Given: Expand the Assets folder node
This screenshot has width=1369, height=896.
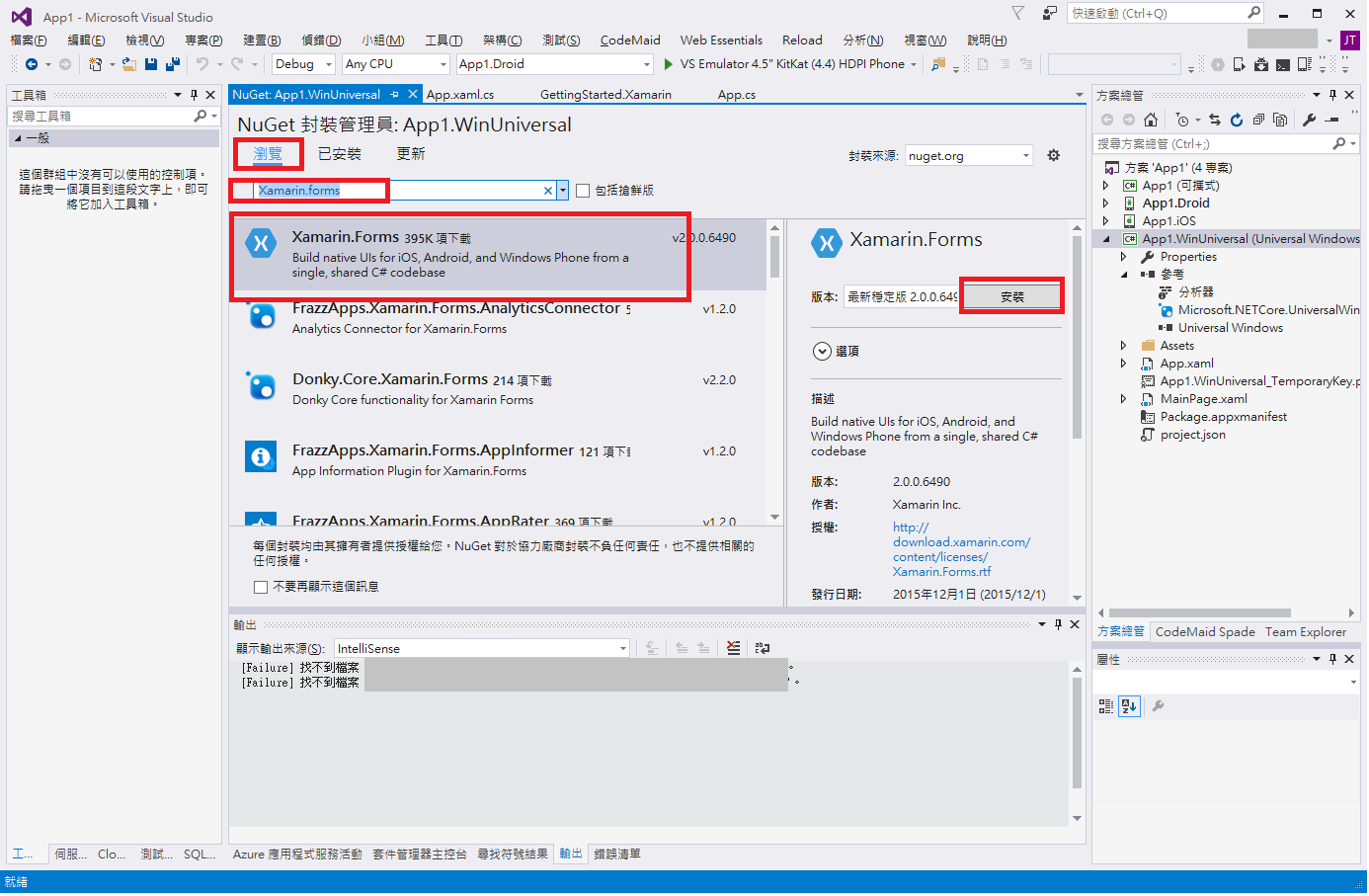Looking at the screenshot, I should pos(1123,346).
